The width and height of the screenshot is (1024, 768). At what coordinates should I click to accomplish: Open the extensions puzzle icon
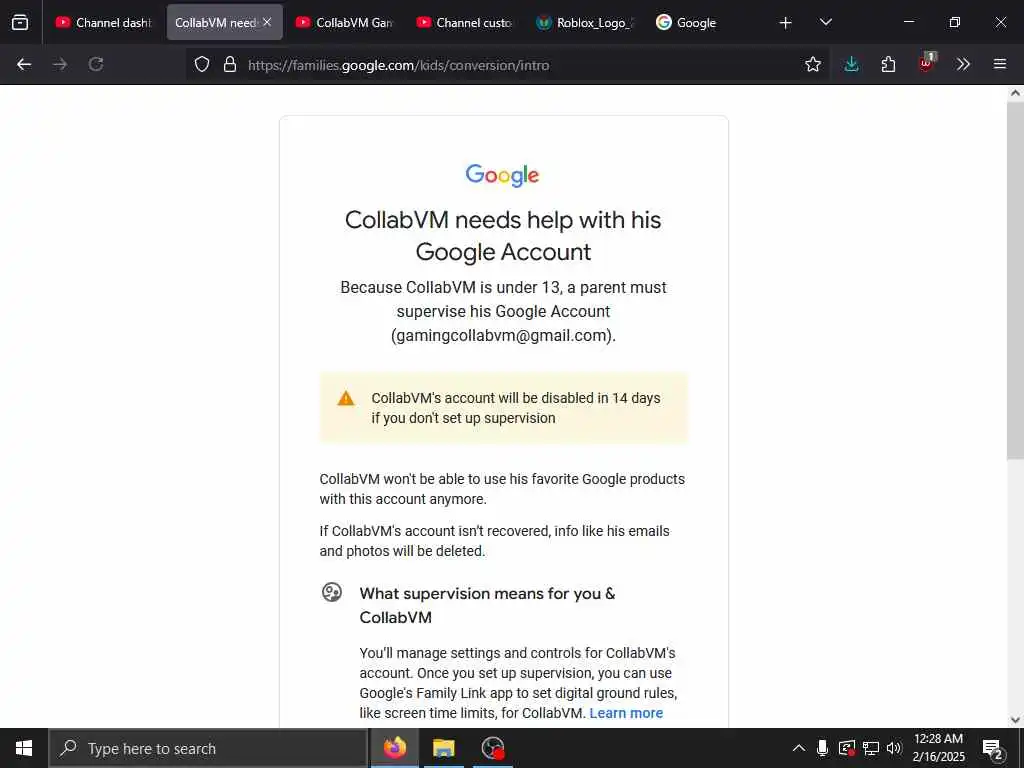pyautogui.click(x=888, y=64)
